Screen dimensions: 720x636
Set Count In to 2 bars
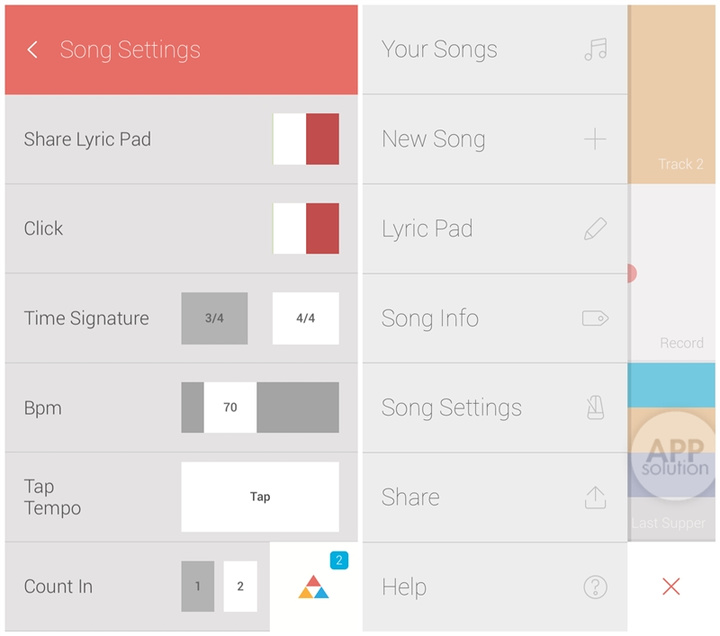(x=240, y=587)
